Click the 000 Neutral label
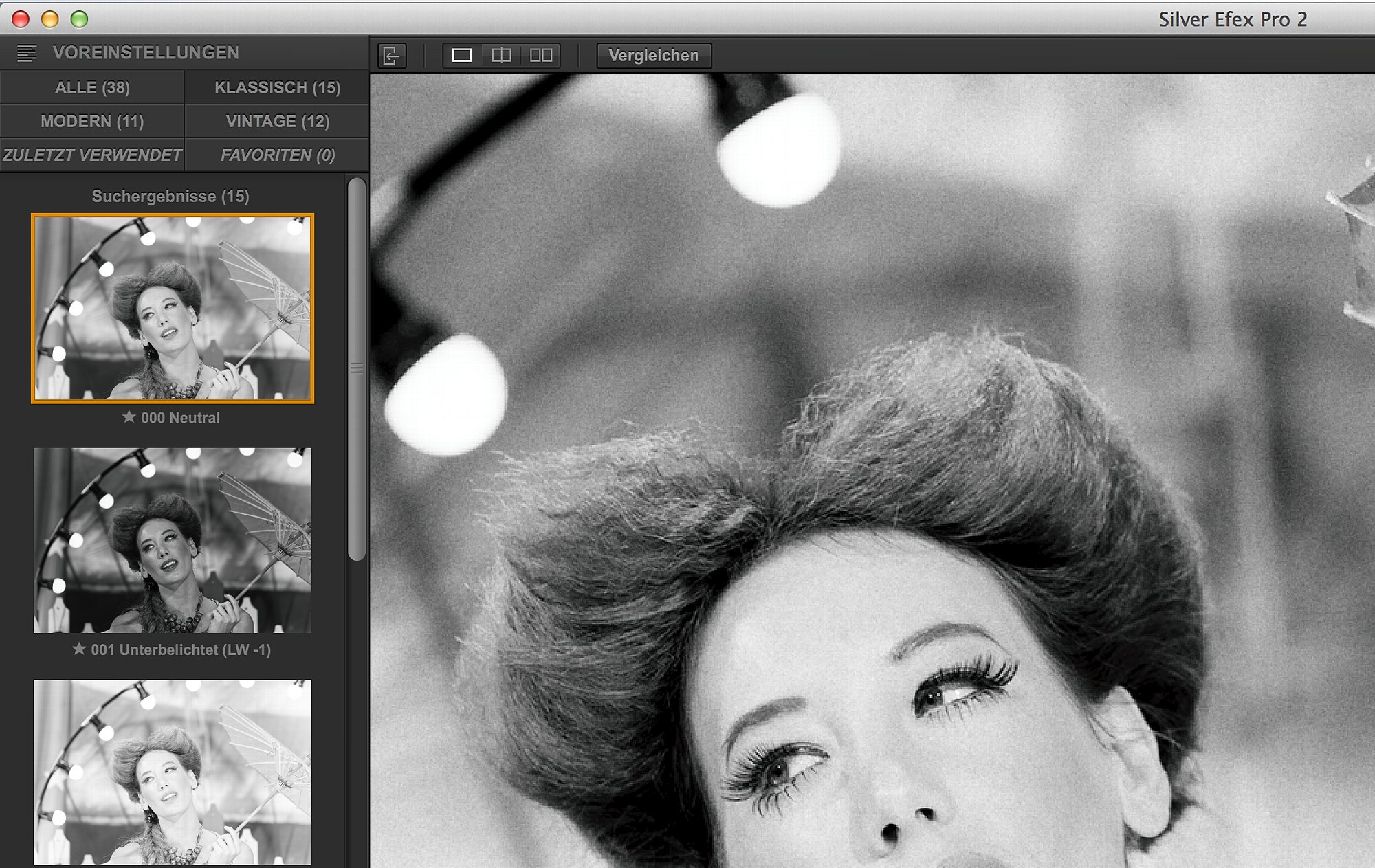1375x868 pixels. click(x=180, y=418)
